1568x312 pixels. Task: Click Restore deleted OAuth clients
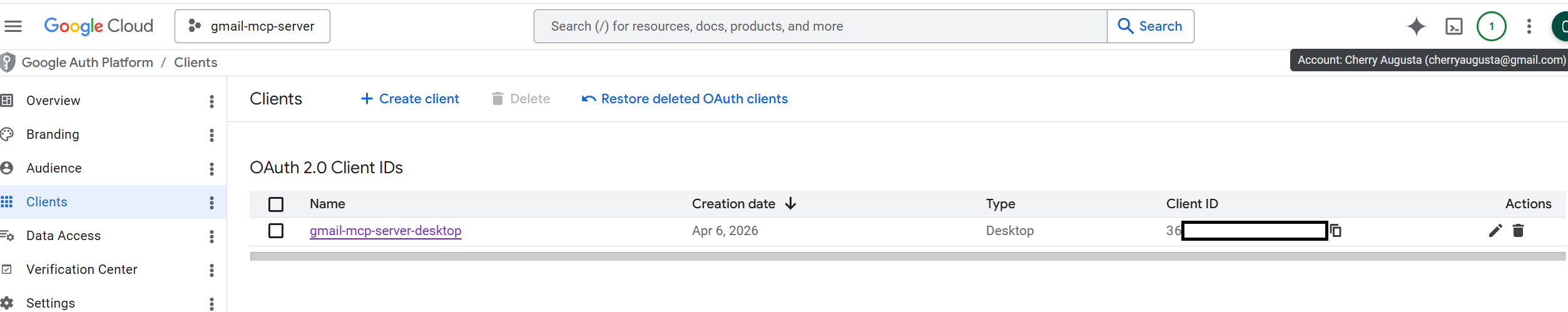point(685,99)
